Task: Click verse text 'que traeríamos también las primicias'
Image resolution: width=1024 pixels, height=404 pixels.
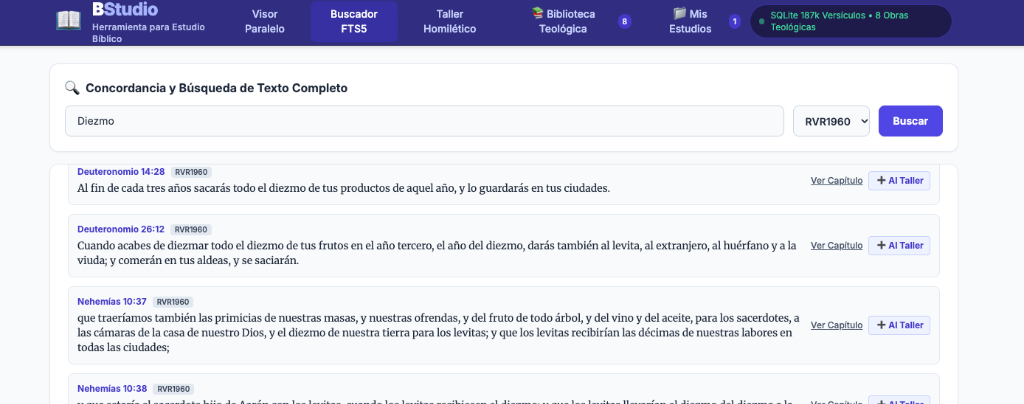Action: coord(438,333)
